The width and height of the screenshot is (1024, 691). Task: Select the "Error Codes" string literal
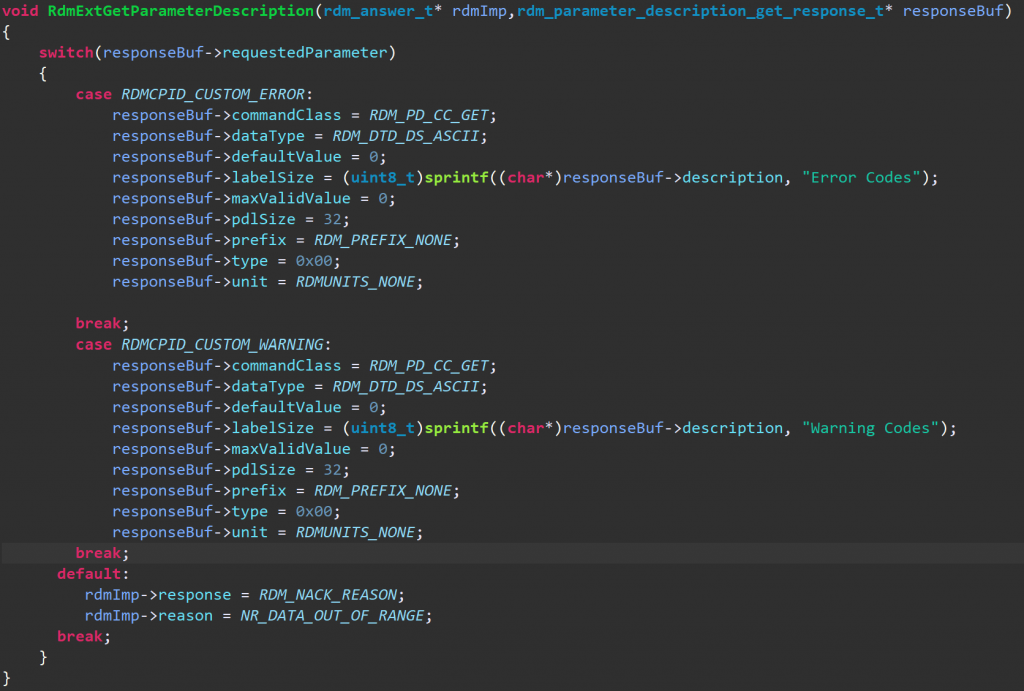coord(861,178)
